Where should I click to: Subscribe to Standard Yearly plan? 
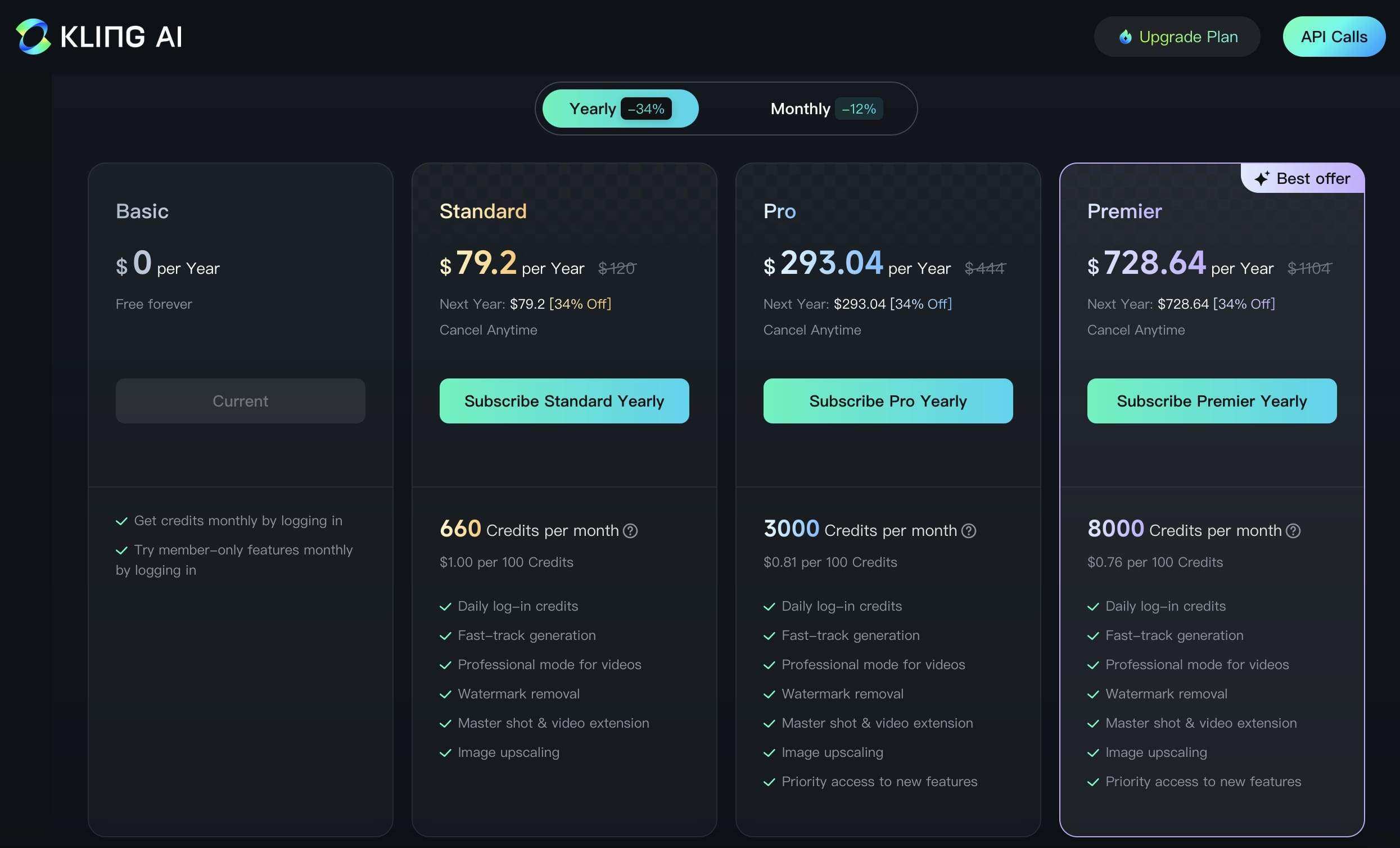(x=563, y=401)
